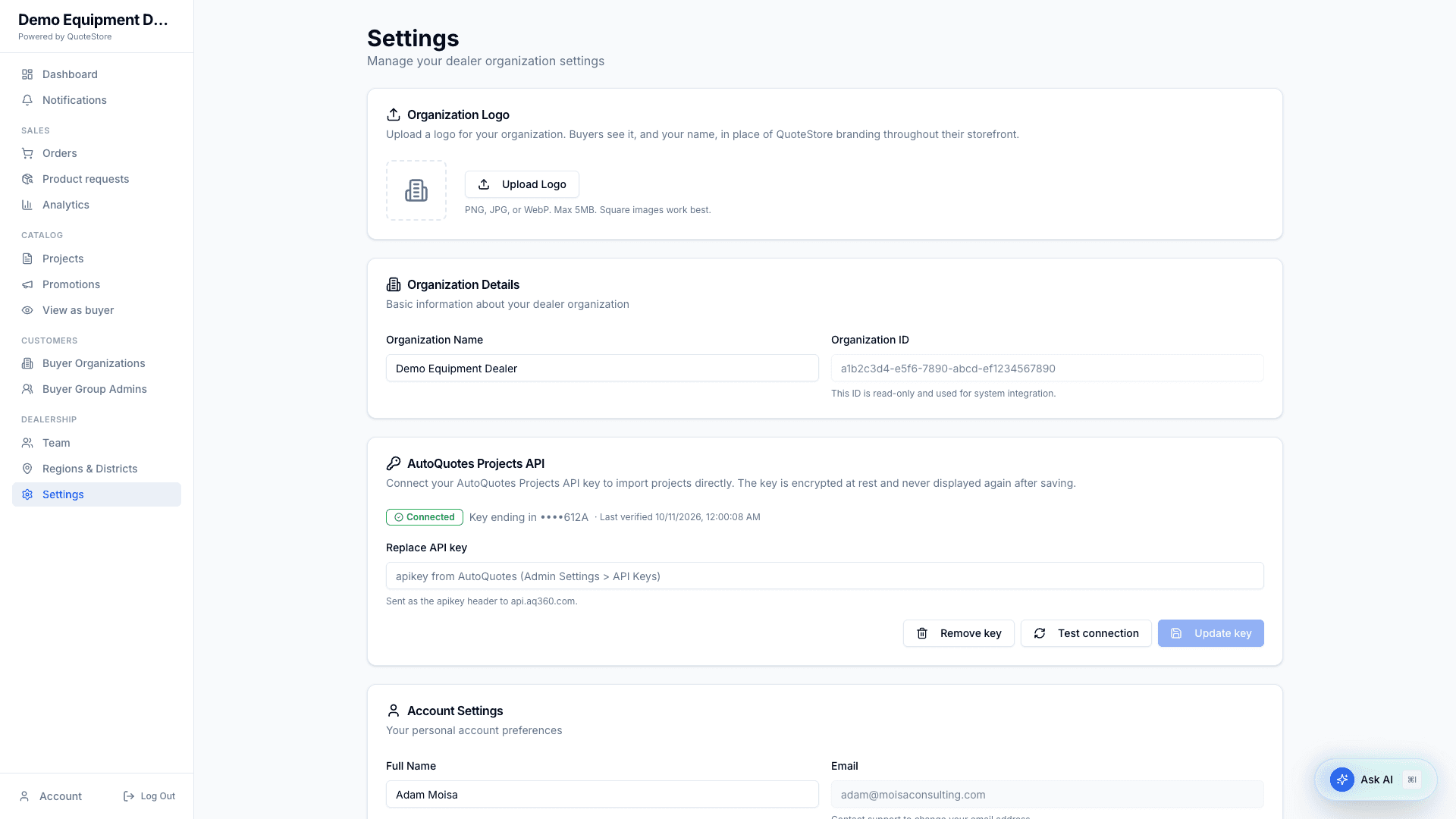The image size is (1456, 819).
Task: Navigate to Projects
Action: 96,259
